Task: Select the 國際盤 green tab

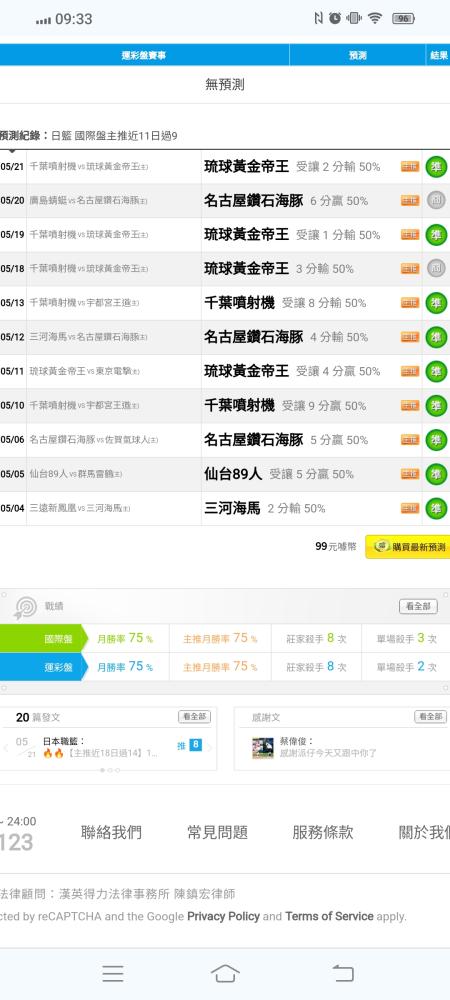Action: [x=42, y=638]
